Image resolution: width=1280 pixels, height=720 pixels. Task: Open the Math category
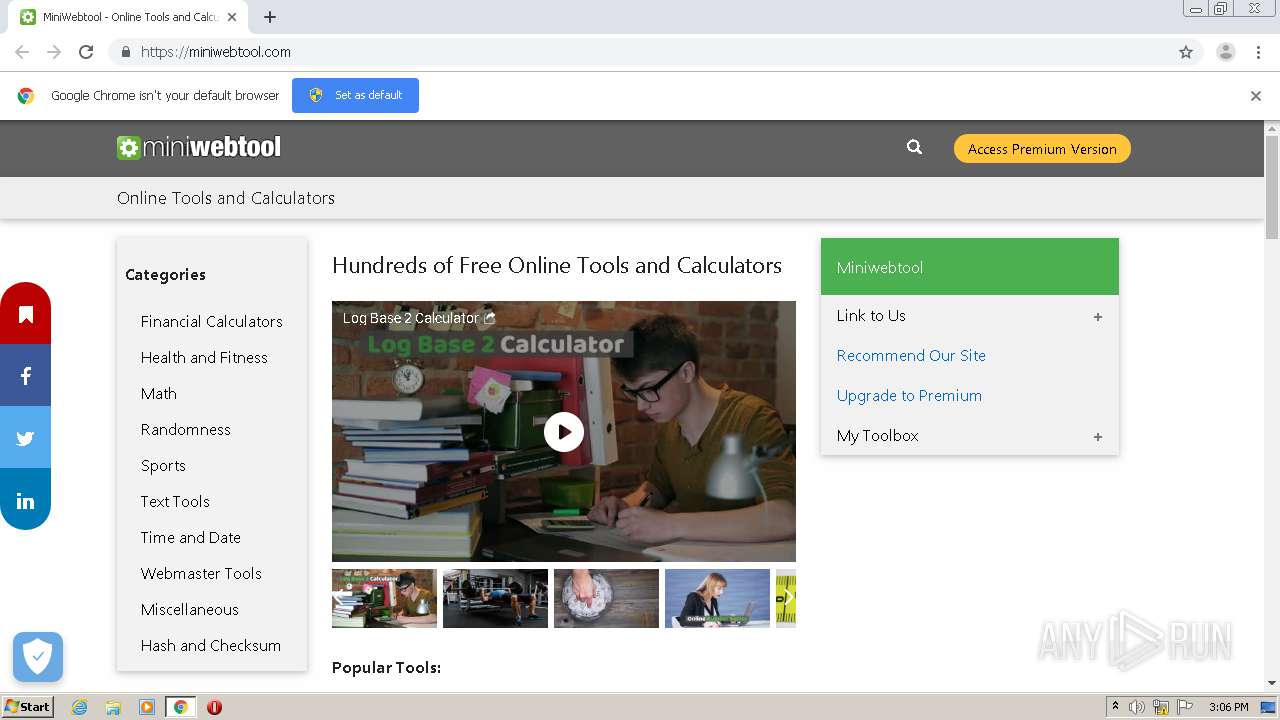pos(158,393)
